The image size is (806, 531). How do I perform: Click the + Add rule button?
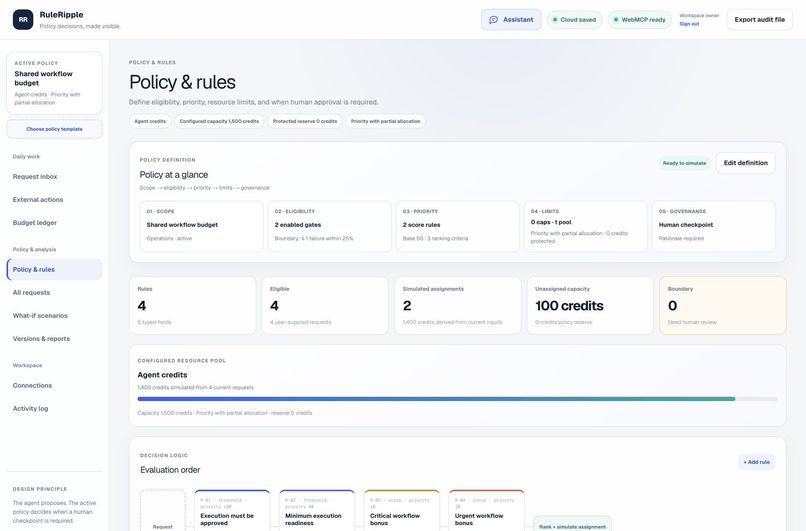757,462
